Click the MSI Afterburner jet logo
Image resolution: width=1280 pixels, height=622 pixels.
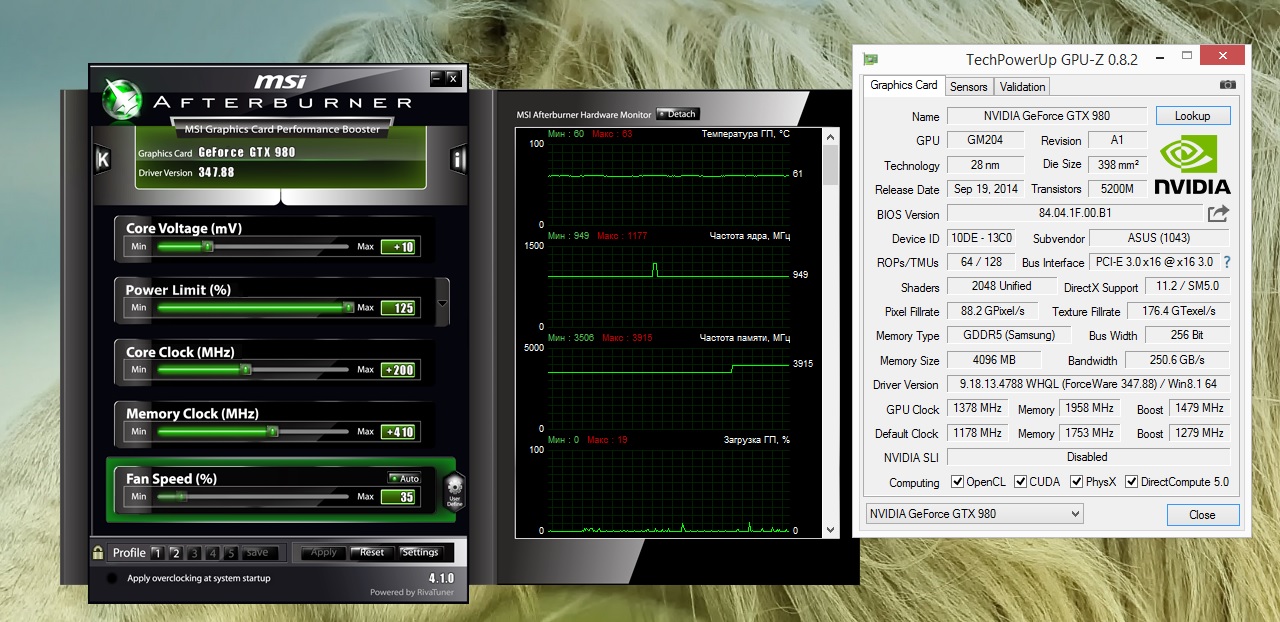pyautogui.click(x=120, y=97)
